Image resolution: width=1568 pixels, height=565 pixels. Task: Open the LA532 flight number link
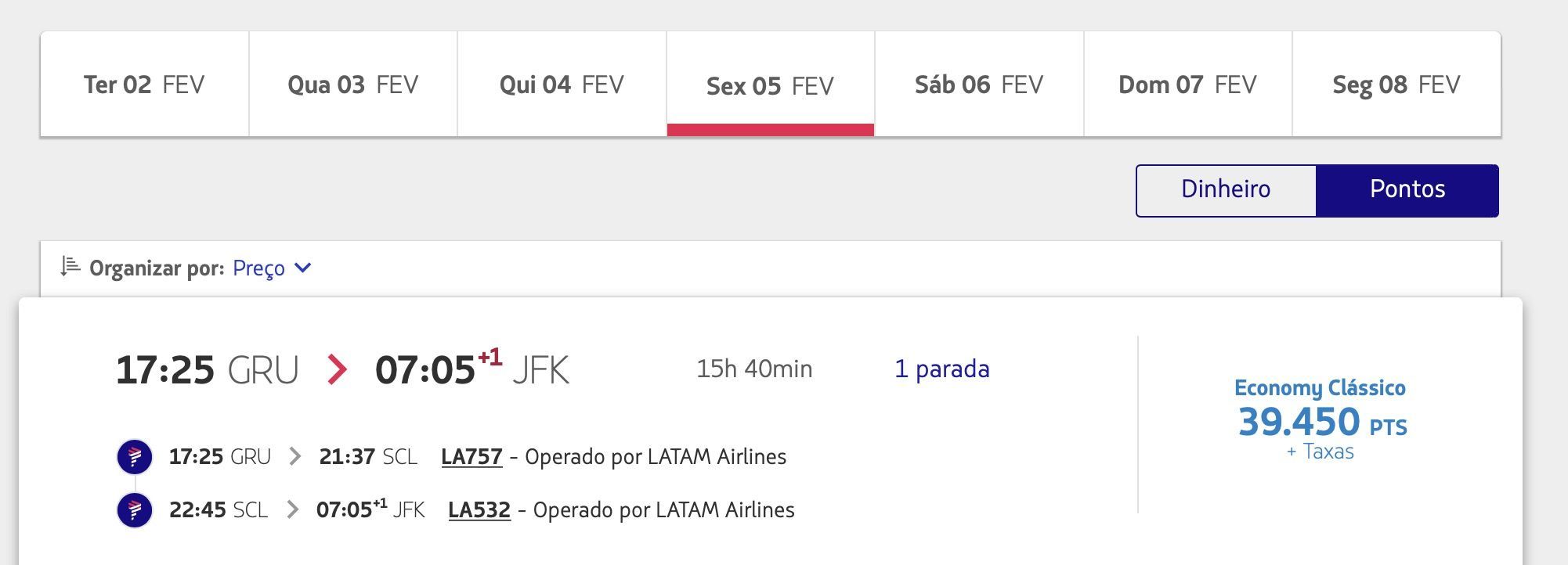click(x=479, y=510)
